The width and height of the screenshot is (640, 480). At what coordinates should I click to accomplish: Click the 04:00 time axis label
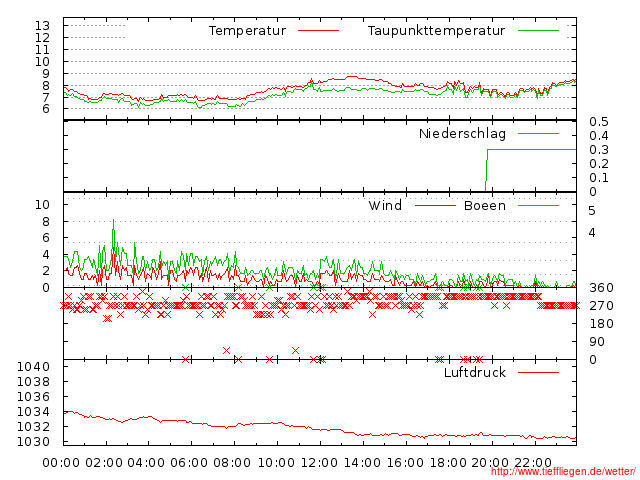point(147,463)
